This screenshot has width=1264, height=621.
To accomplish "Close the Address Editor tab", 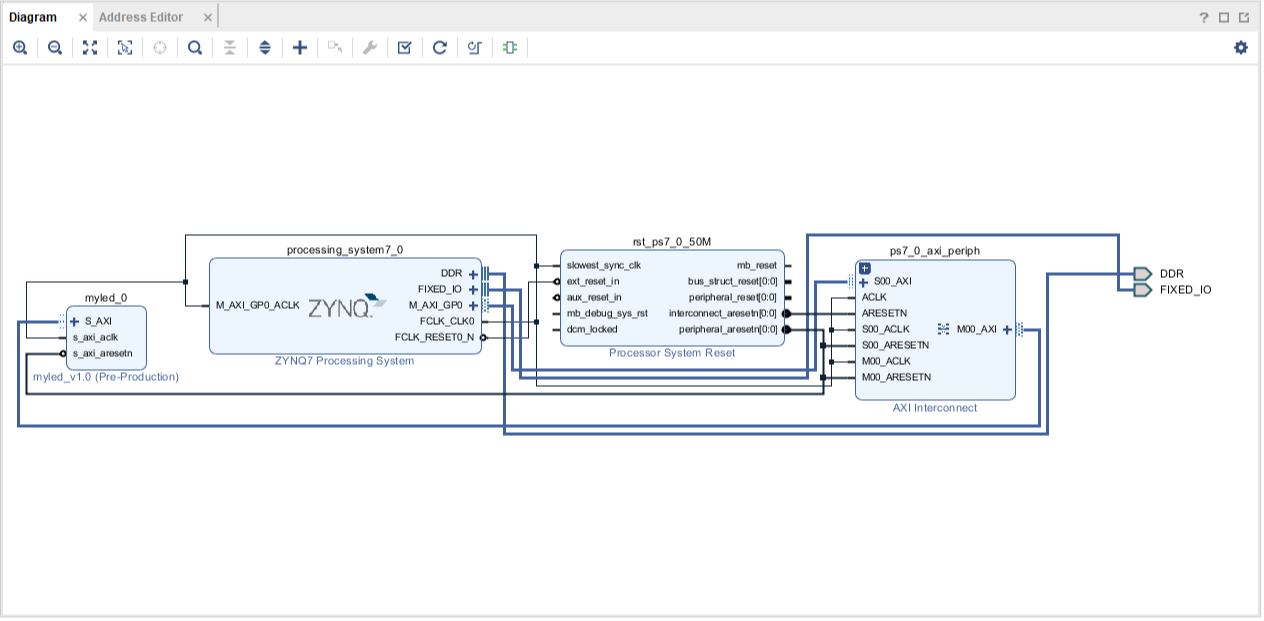I will (208, 17).
